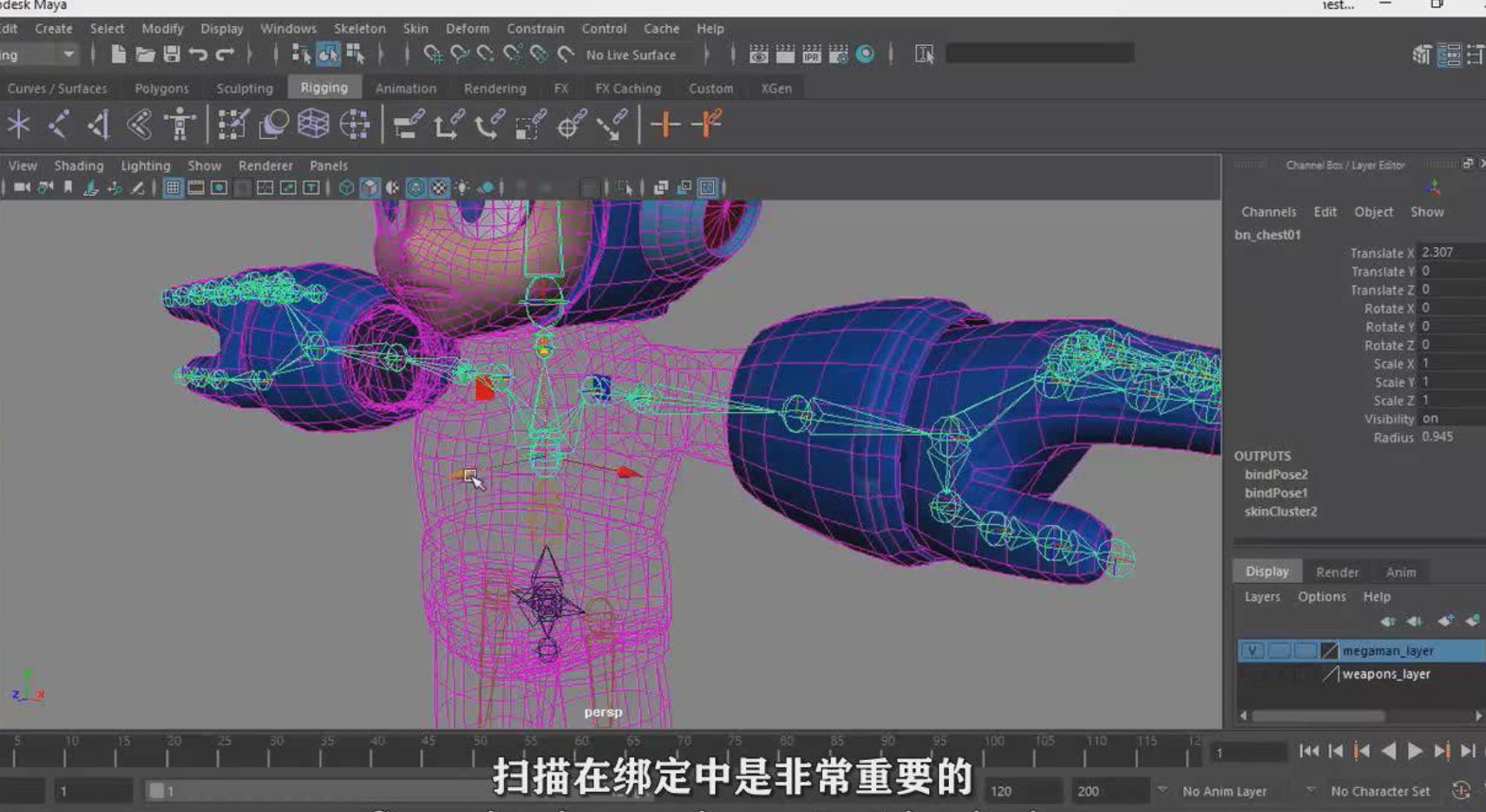Undo the last action
Viewport: 1486px width, 812px height.
click(x=199, y=55)
